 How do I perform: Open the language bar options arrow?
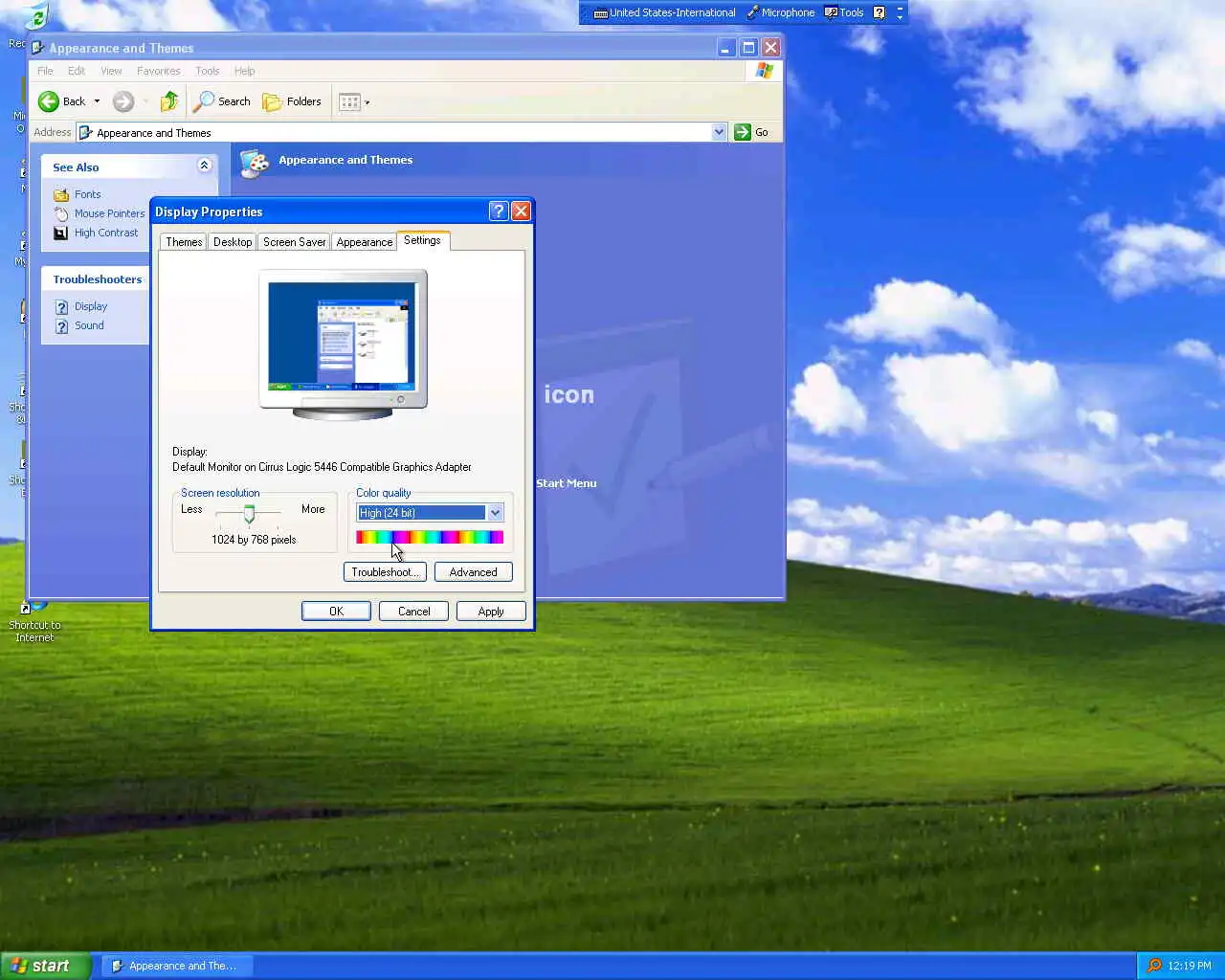click(x=900, y=17)
